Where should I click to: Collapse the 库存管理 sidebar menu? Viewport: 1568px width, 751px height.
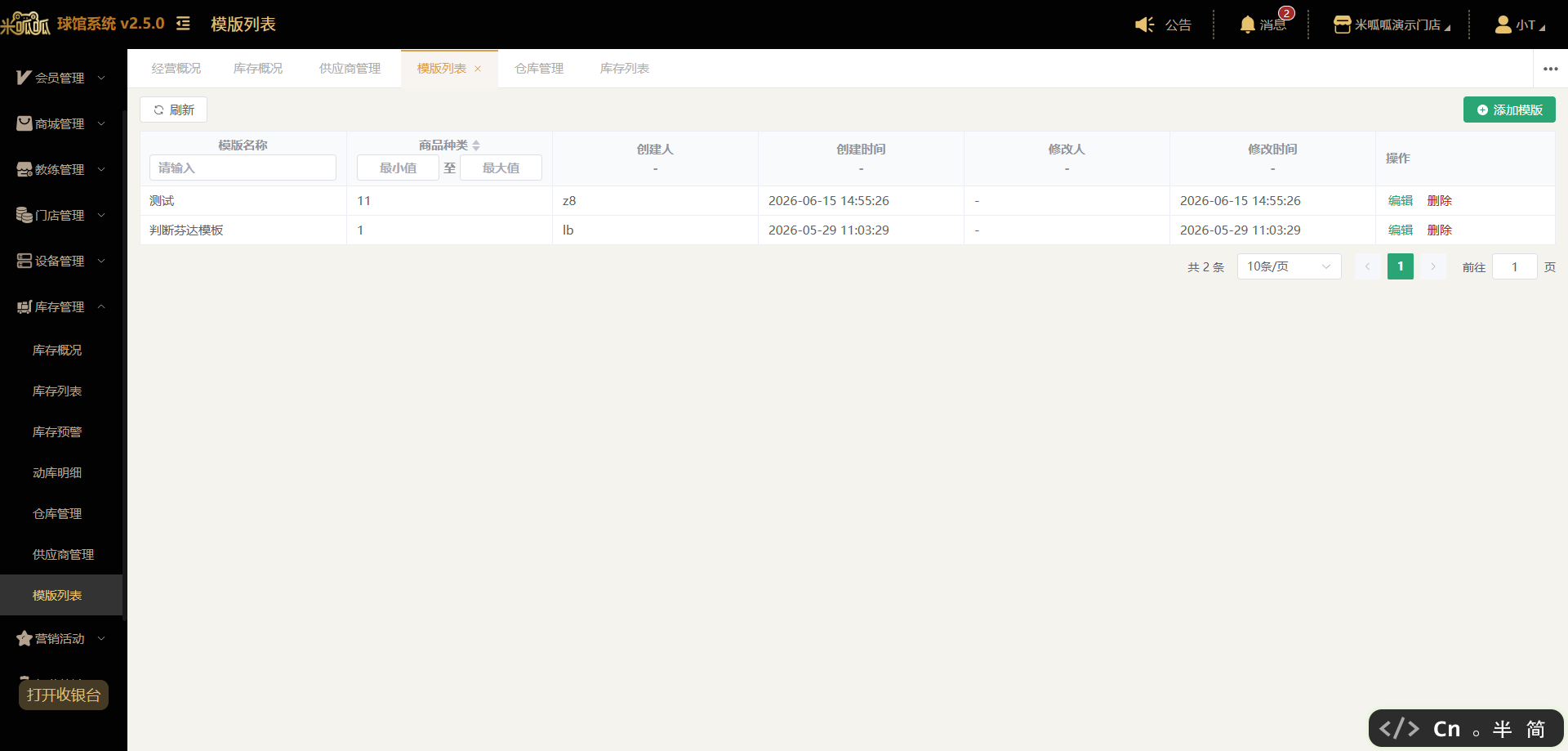click(61, 306)
